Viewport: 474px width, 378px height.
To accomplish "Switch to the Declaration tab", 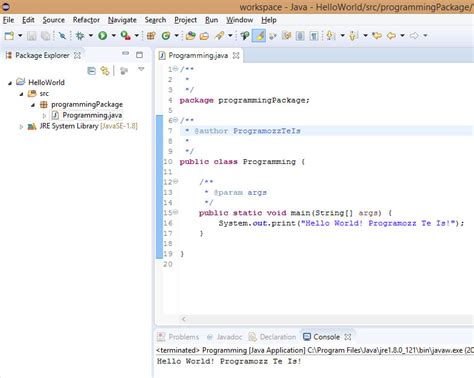I will (272, 337).
